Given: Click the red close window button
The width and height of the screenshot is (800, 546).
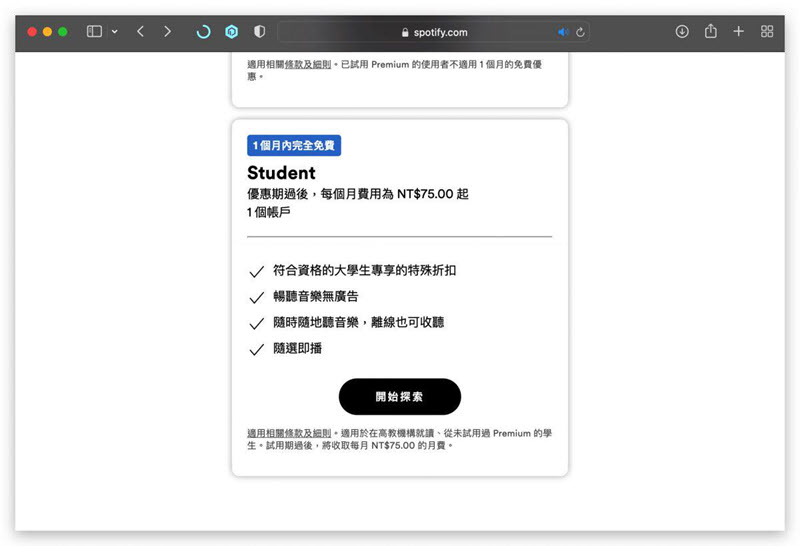Looking at the screenshot, I should pyautogui.click(x=32, y=32).
